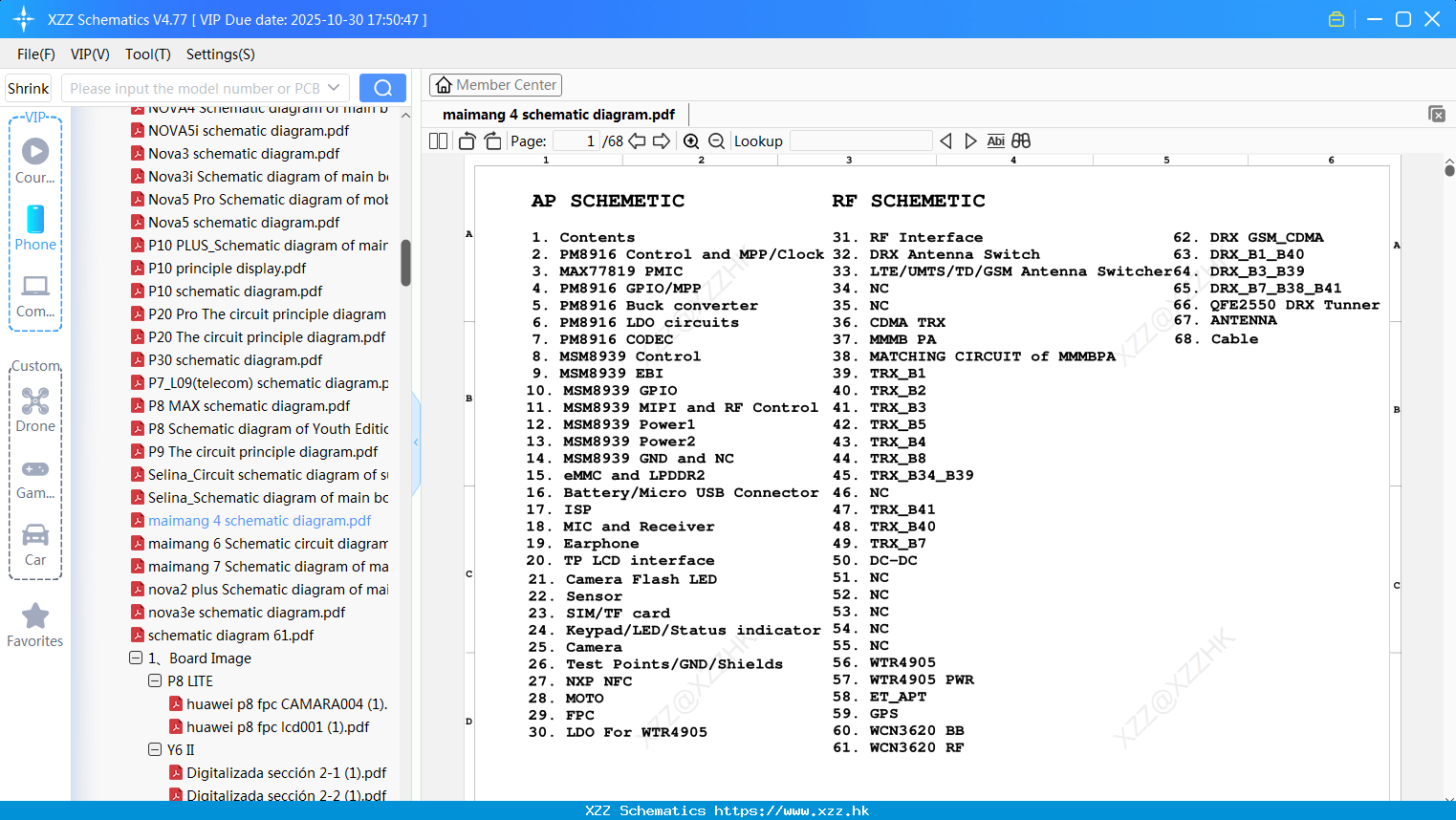The width and height of the screenshot is (1456, 820).
Task: Click the Lookup text field
Action: [860, 141]
